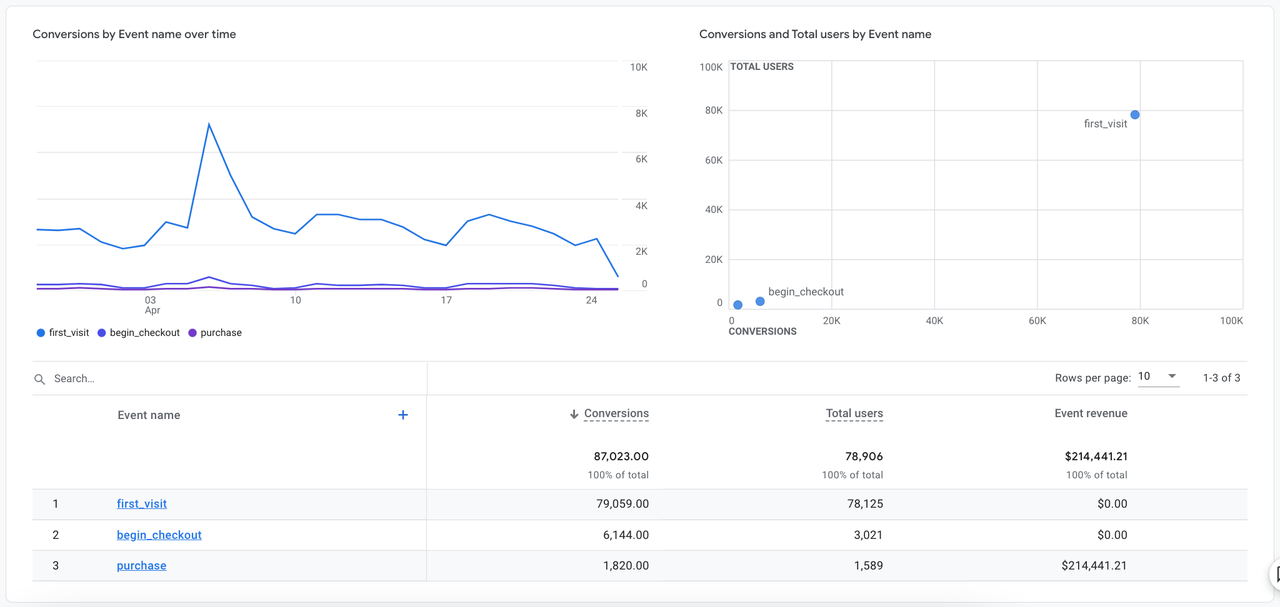Viewport: 1280px width, 607px height.
Task: Select the begin_checkout scatter point
Action: pos(760,301)
